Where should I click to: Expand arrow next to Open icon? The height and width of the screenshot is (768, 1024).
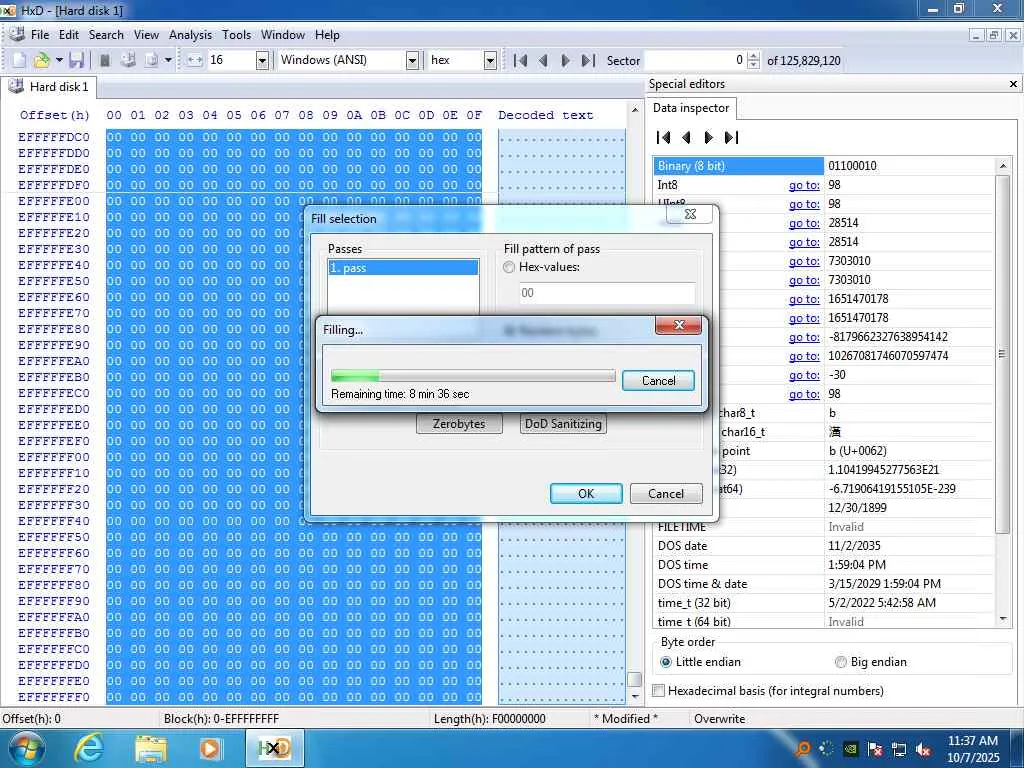[59, 60]
